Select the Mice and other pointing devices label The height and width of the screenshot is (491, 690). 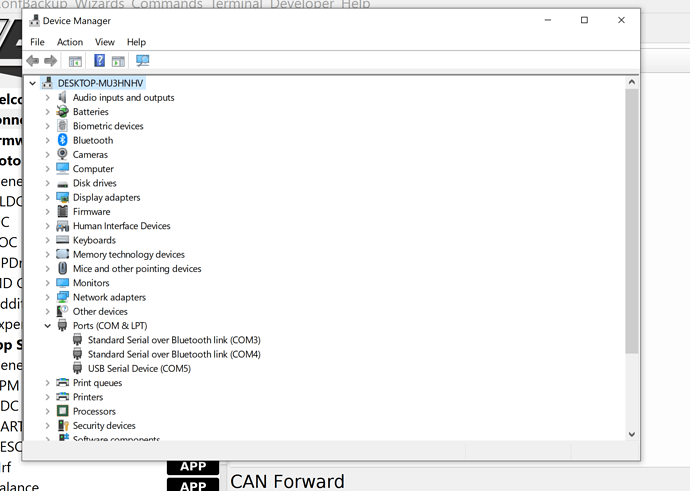pyautogui.click(x=137, y=268)
